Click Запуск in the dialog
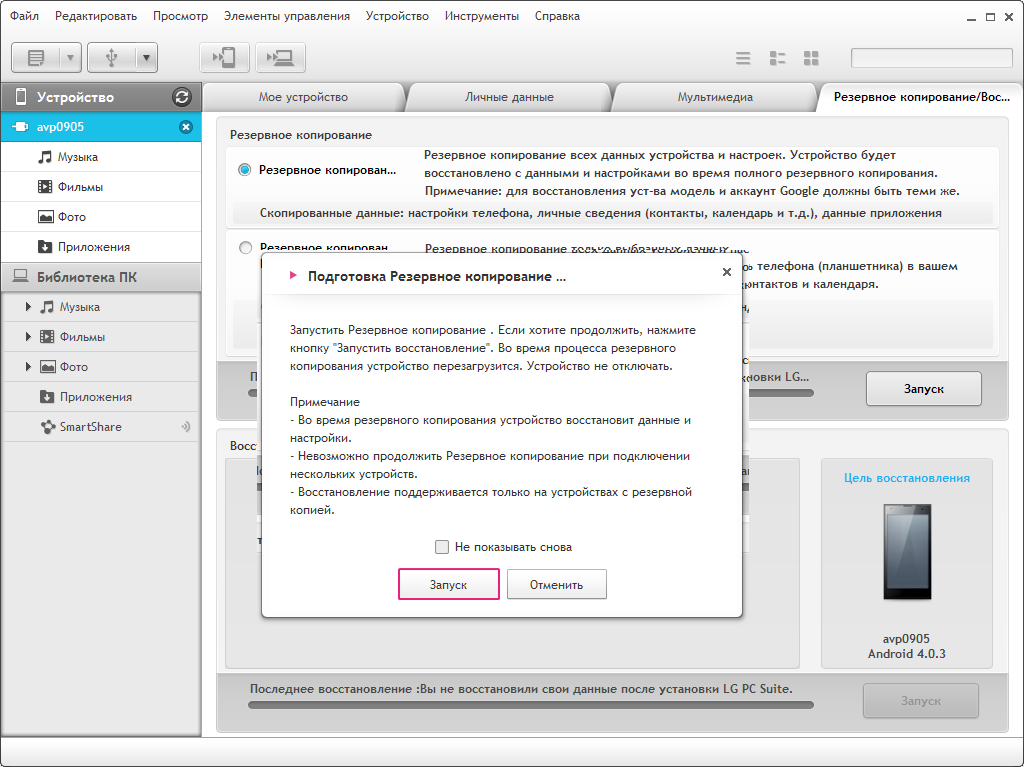1024x767 pixels. coord(449,584)
